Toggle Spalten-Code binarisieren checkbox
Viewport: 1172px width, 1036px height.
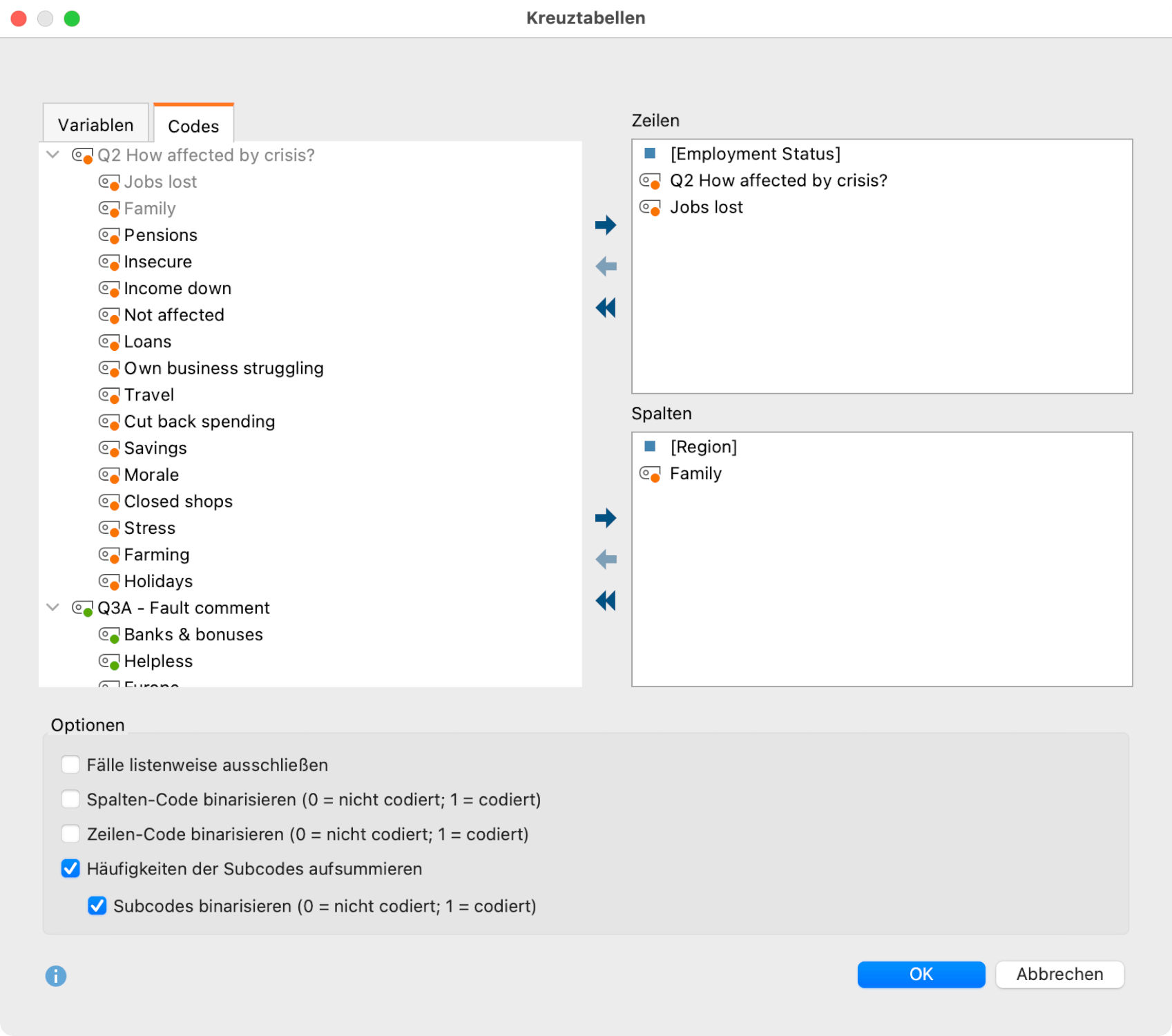click(70, 799)
